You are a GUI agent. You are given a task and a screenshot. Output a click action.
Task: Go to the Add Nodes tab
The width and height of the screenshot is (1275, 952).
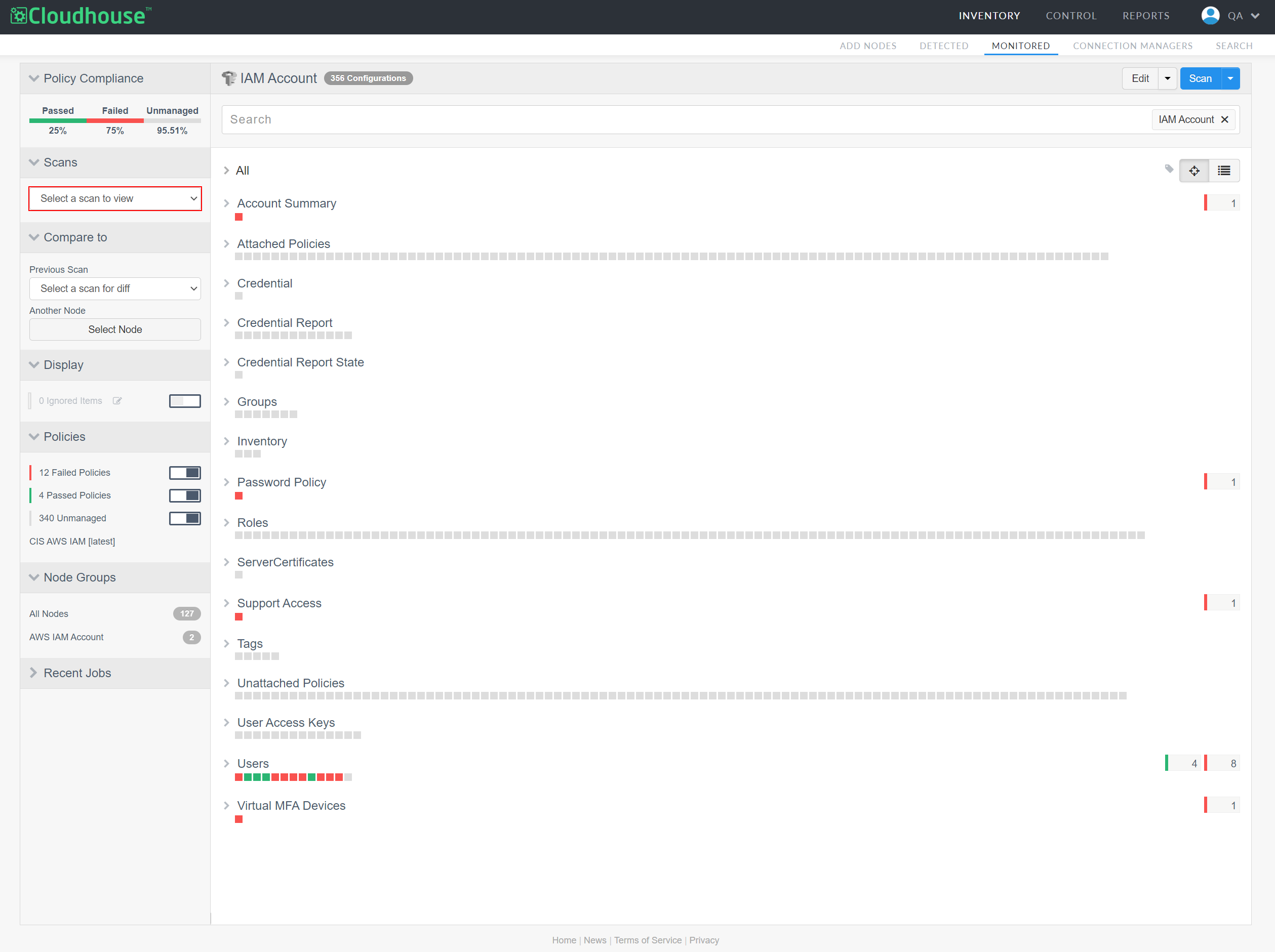coord(867,46)
